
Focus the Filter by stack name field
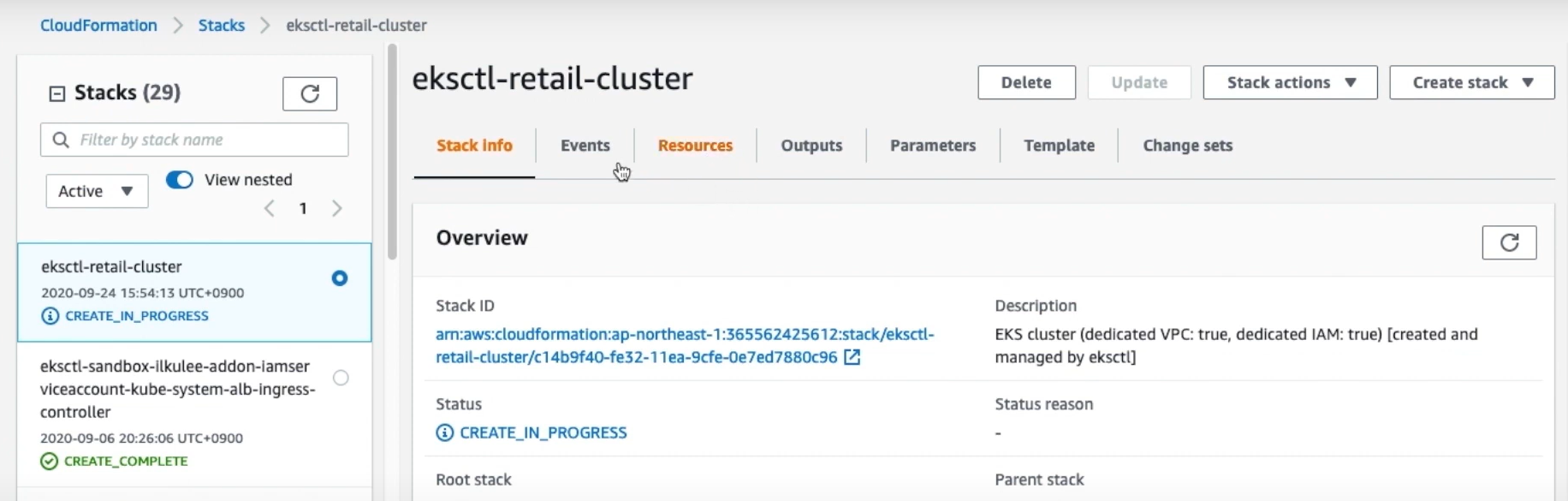click(194, 140)
